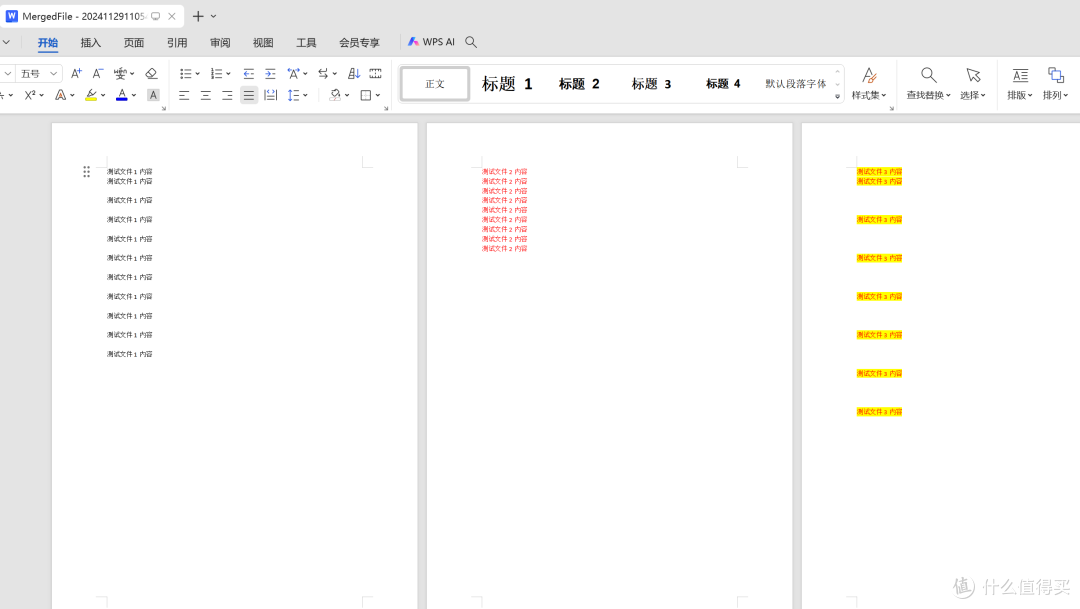This screenshot has width=1080, height=609.
Task: Toggle character shading gray A icon
Action: (154, 95)
